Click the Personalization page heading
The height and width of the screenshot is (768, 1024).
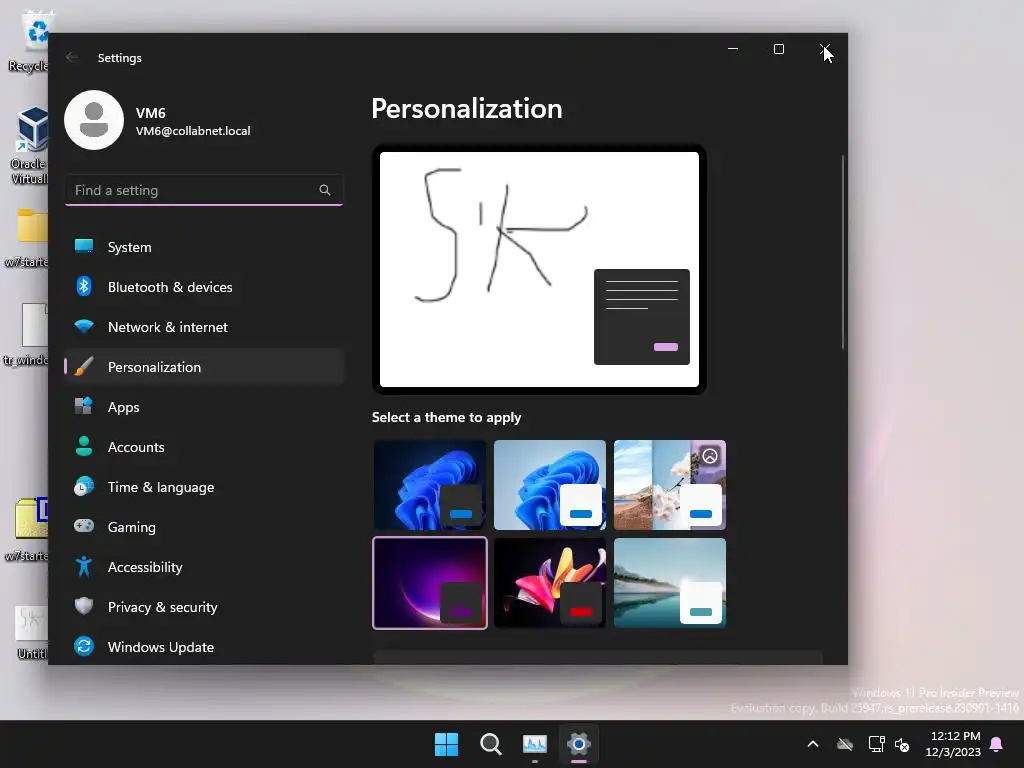(467, 108)
